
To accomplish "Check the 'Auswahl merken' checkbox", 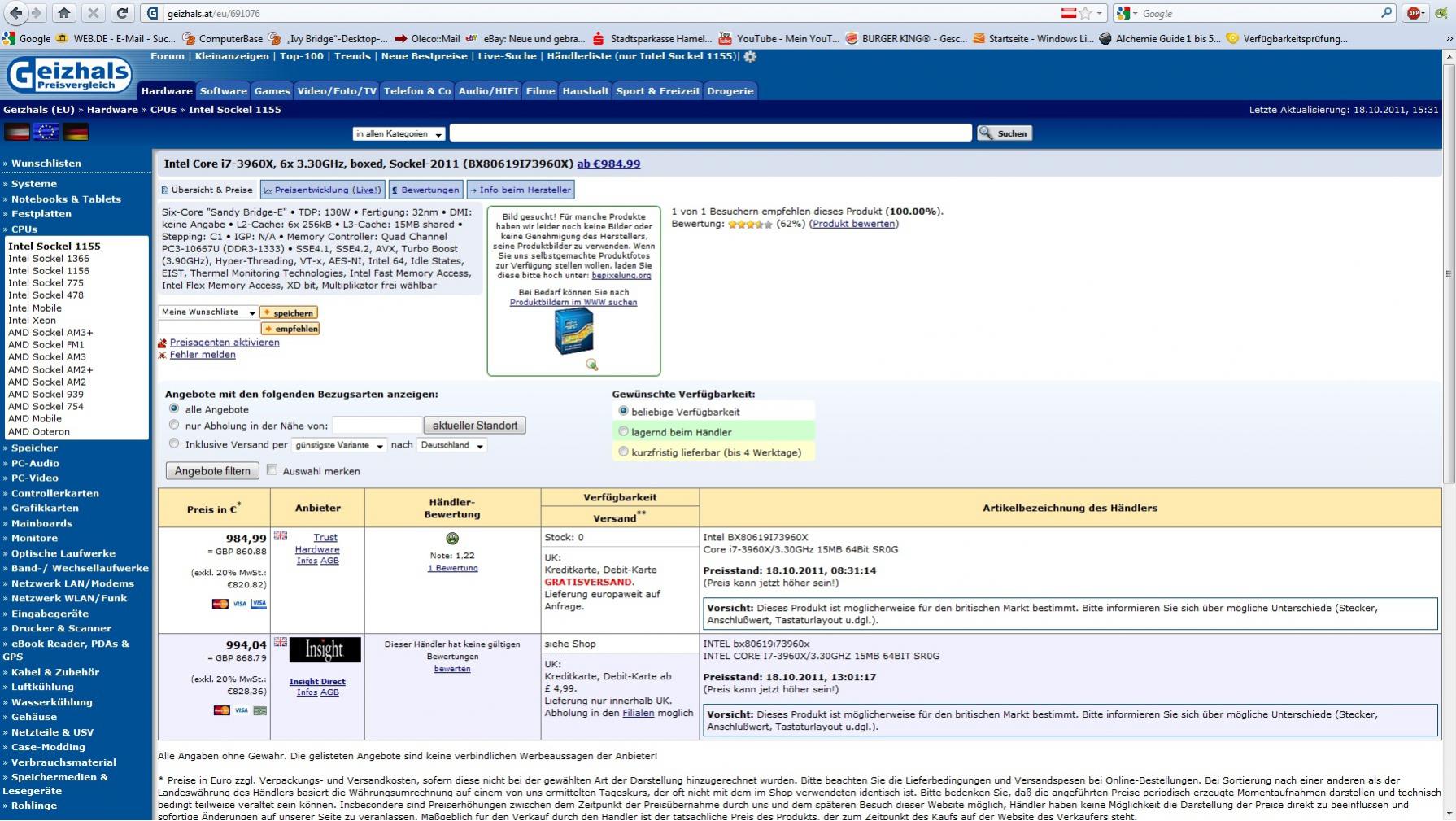I will (x=272, y=469).
